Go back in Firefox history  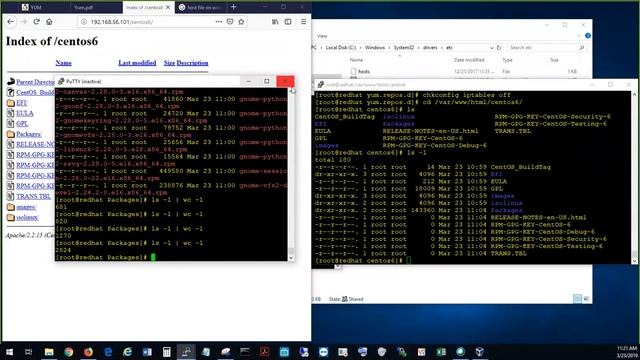(11, 22)
